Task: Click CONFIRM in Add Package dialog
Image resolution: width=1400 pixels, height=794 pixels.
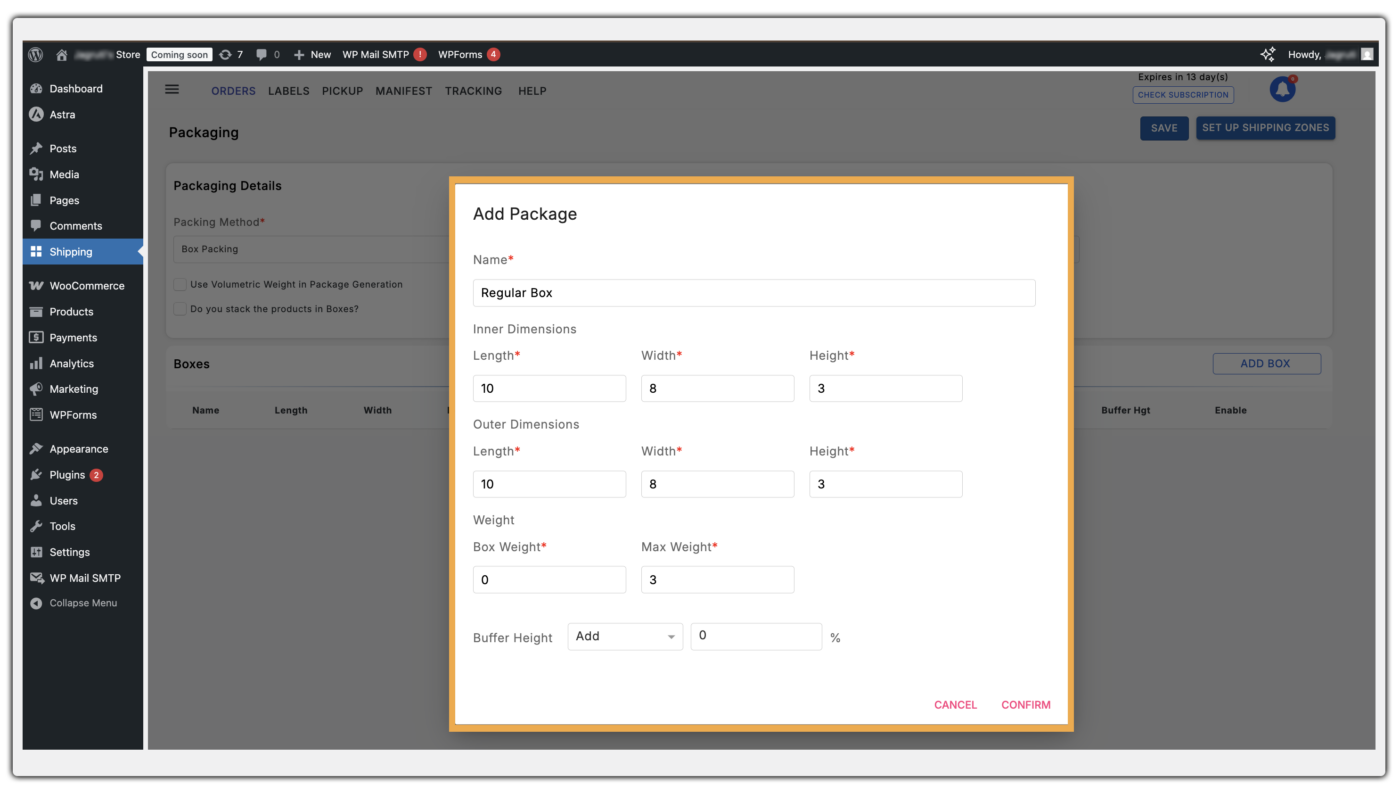Action: [1026, 705]
